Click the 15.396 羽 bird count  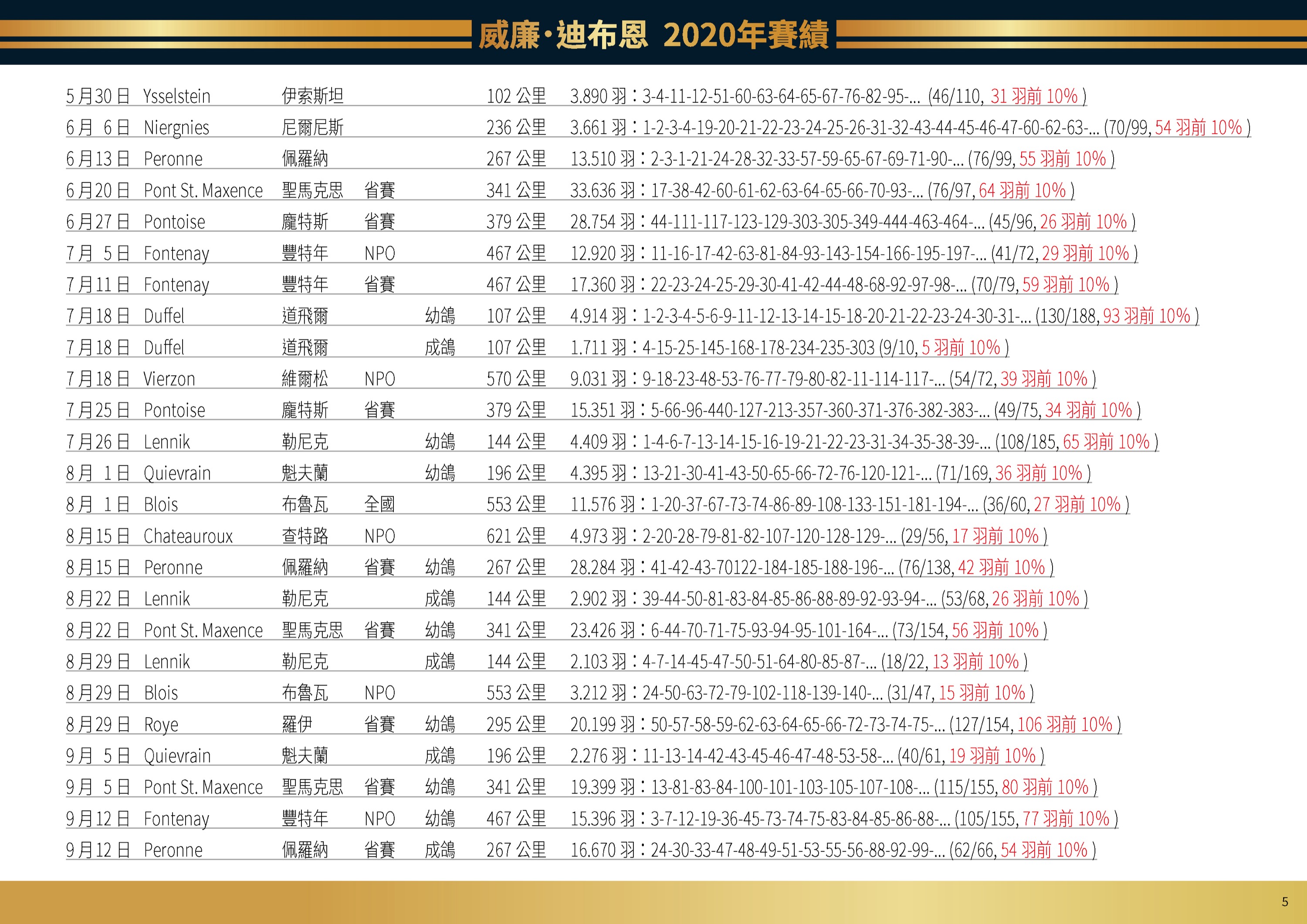coord(603,819)
